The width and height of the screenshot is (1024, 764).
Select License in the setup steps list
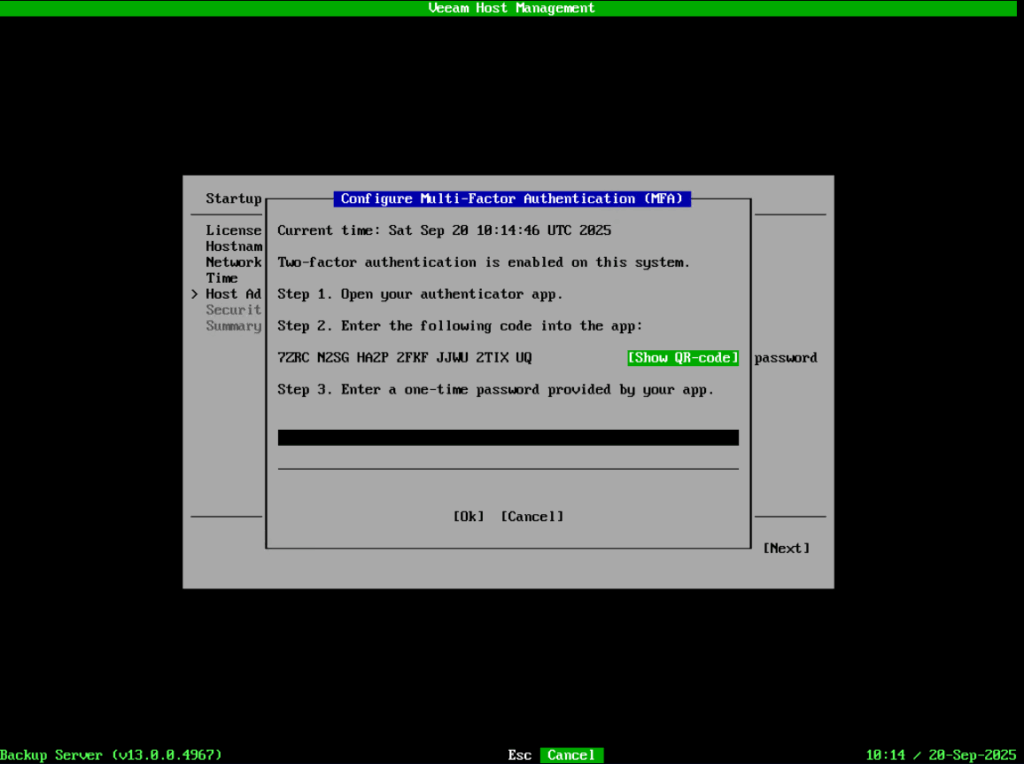click(x=233, y=230)
